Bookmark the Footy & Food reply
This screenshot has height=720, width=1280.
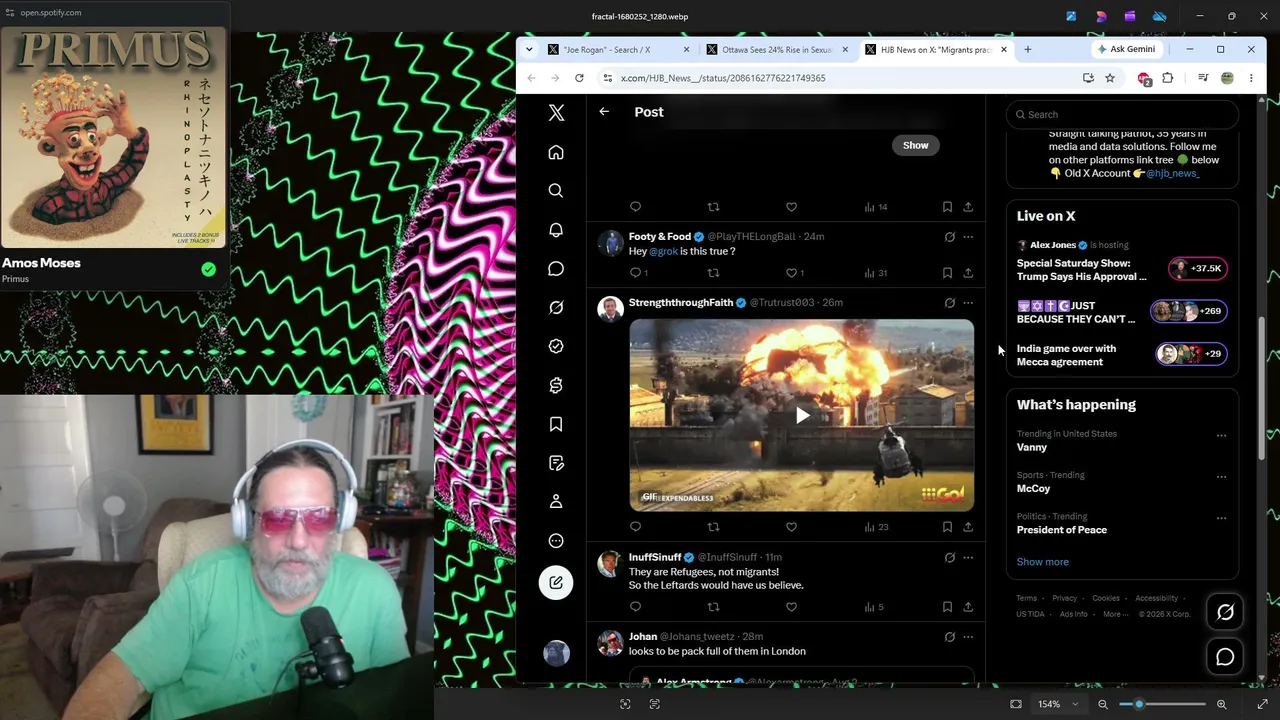(947, 272)
